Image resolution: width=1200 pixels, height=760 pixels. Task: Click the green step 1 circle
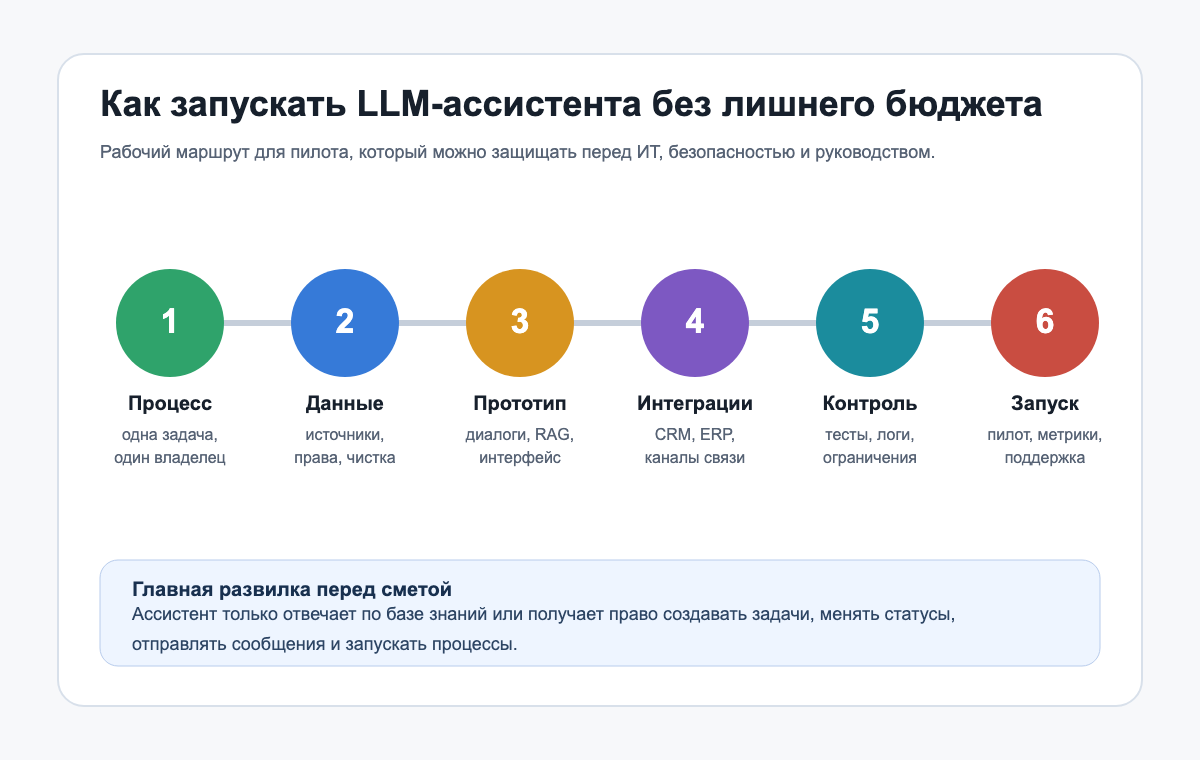[170, 322]
